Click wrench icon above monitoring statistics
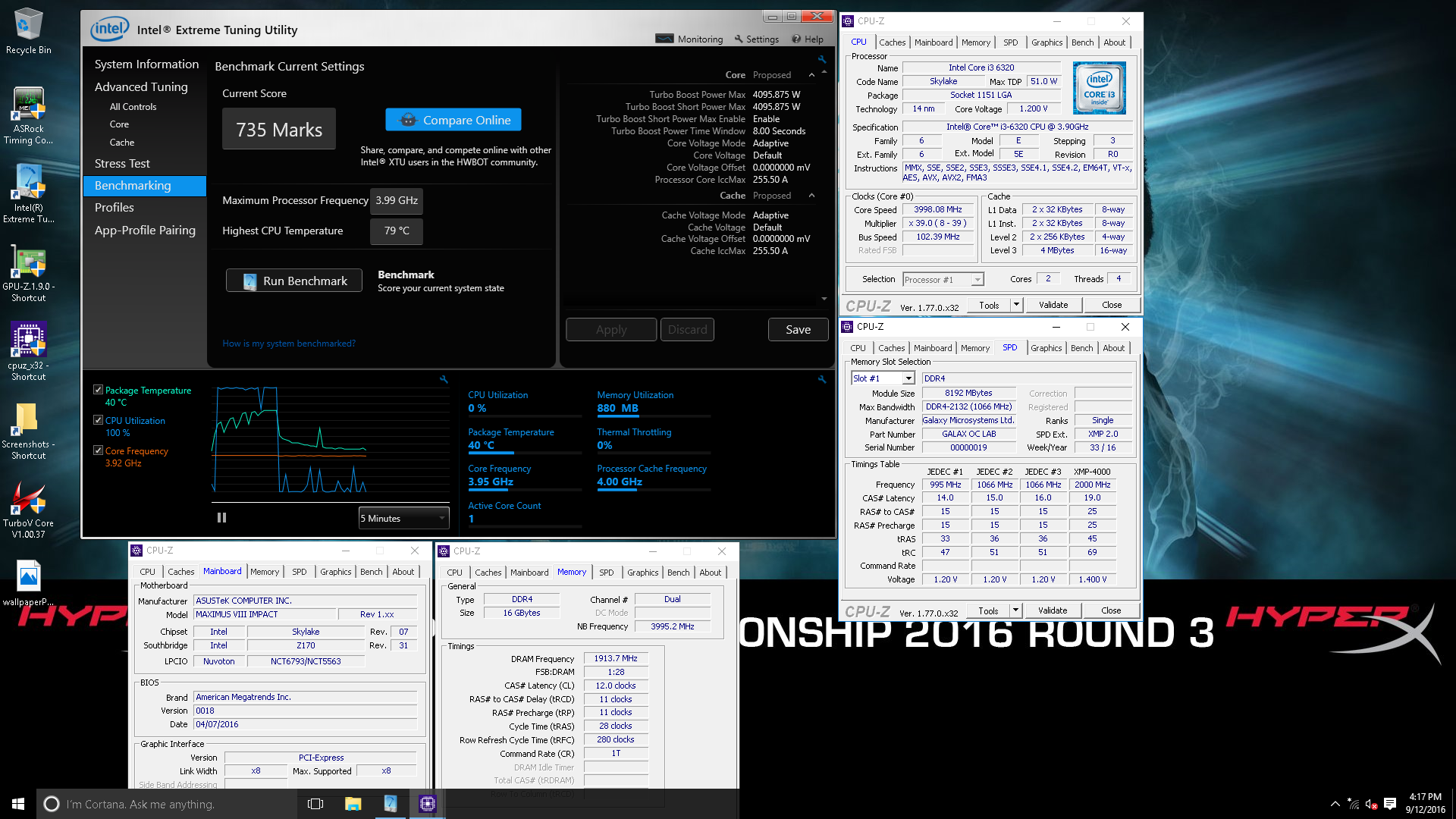The width and height of the screenshot is (1456, 819). 822,379
